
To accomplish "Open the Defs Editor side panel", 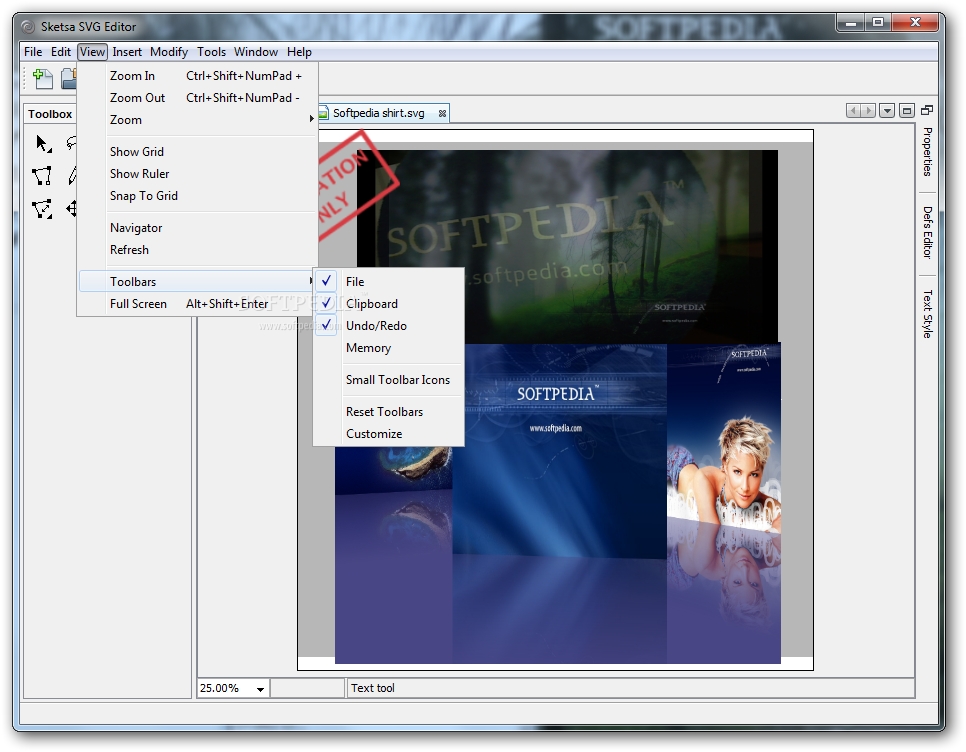I will coord(927,232).
